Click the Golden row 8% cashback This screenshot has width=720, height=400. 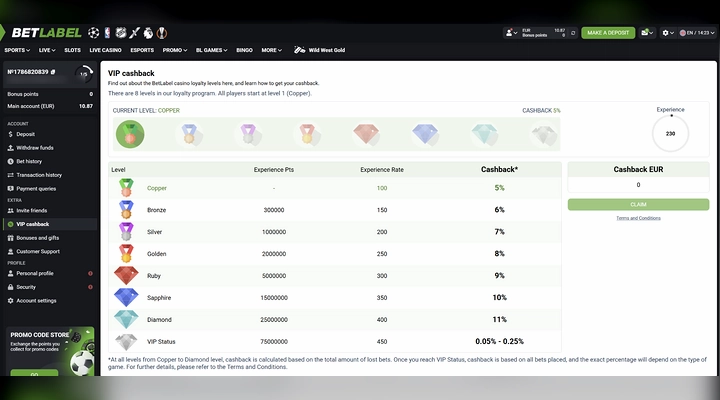tap(500, 254)
